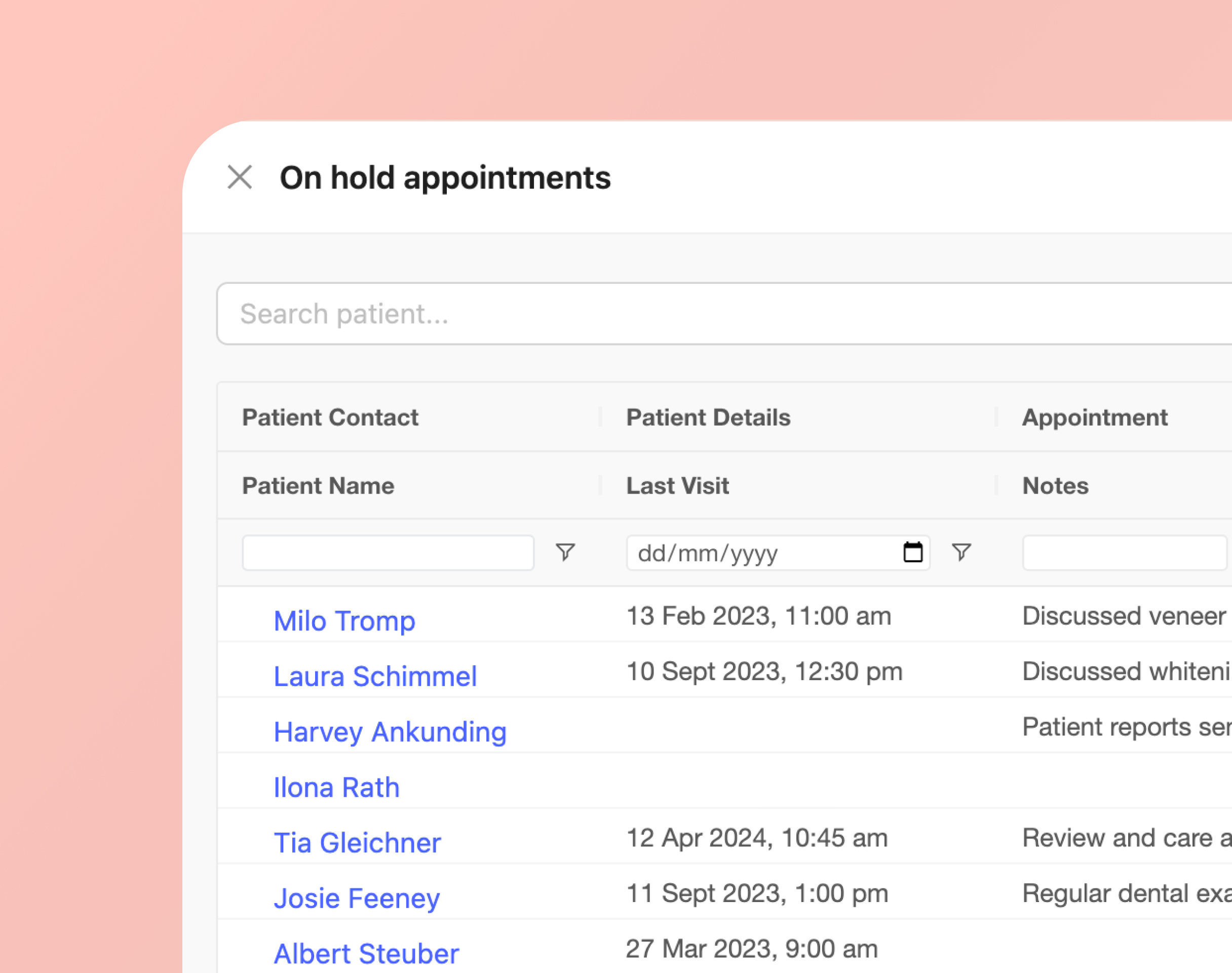Click the "10 Sept 2023, 12:30 pm" cell
The width and height of the screenshot is (1232, 973).
(x=764, y=671)
